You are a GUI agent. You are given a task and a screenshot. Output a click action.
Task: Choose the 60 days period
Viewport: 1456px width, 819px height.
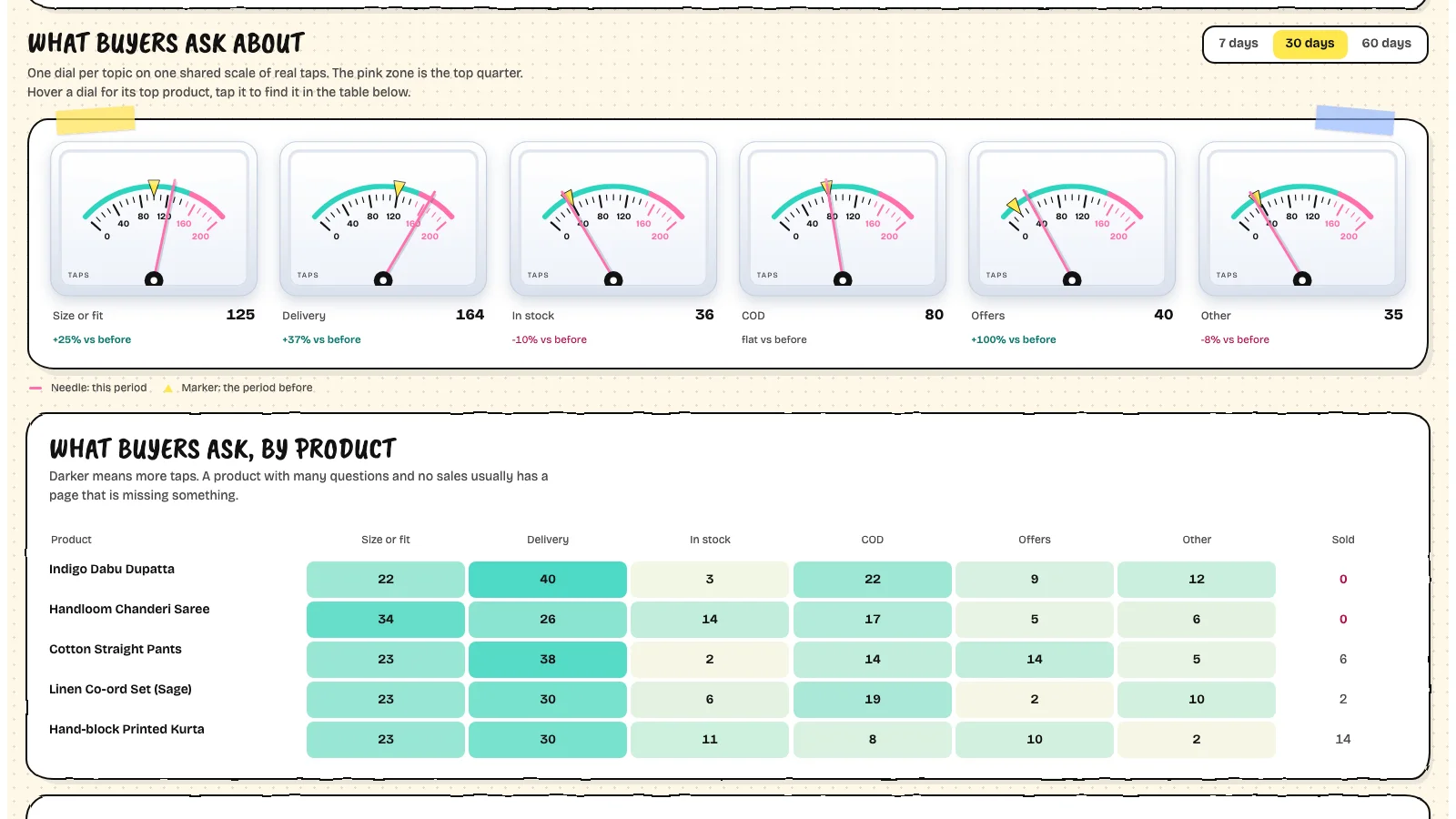pos(1386,44)
